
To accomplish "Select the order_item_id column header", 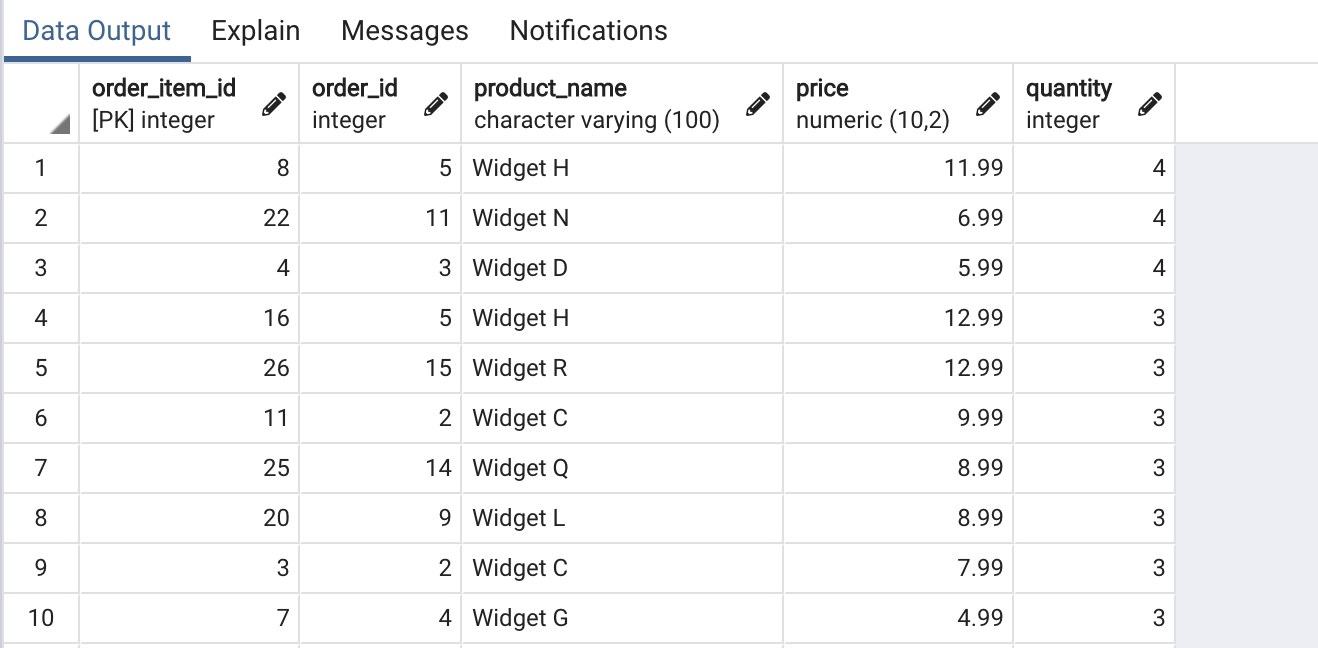I will pos(165,104).
